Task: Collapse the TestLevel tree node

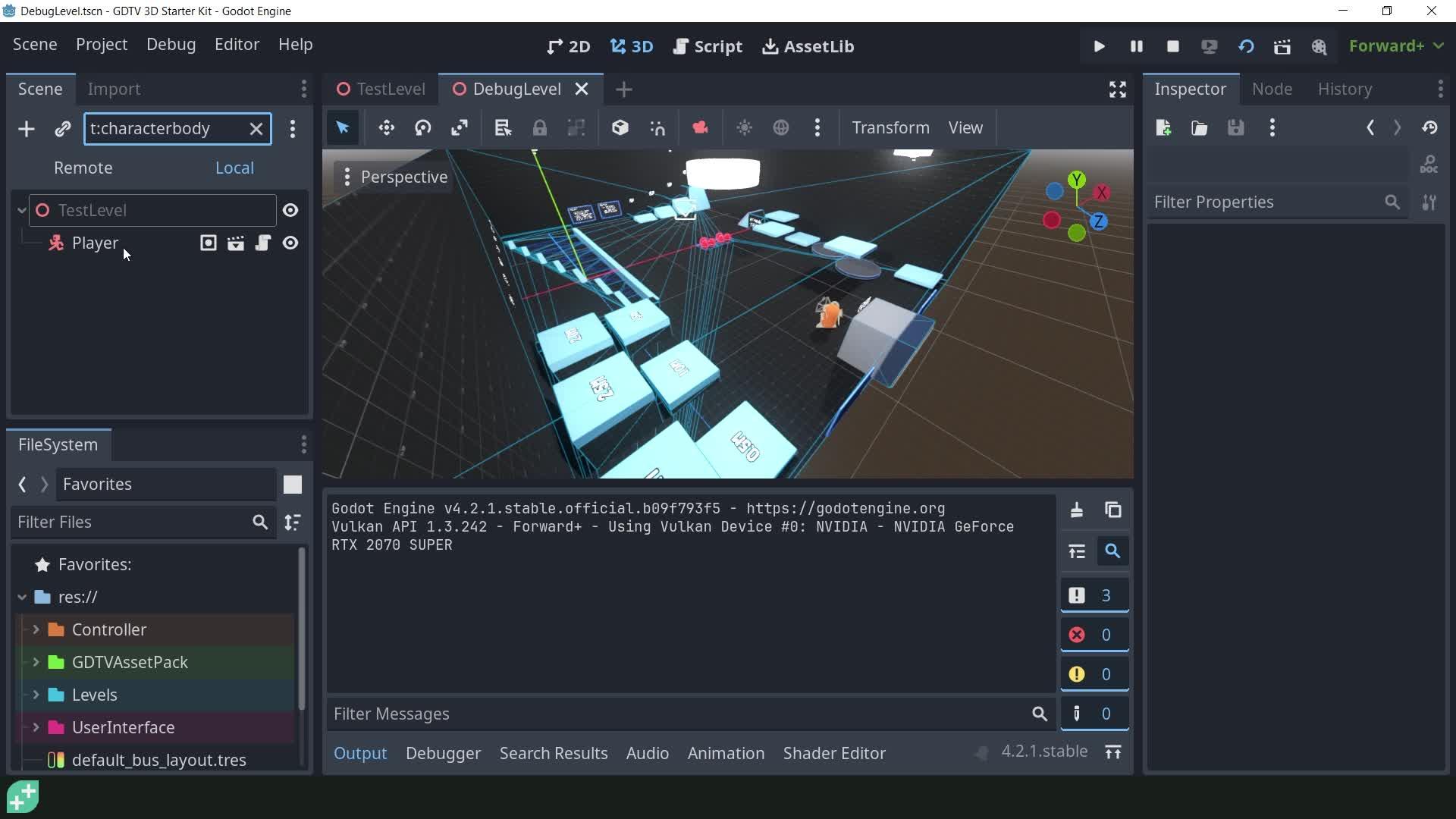Action: click(22, 210)
